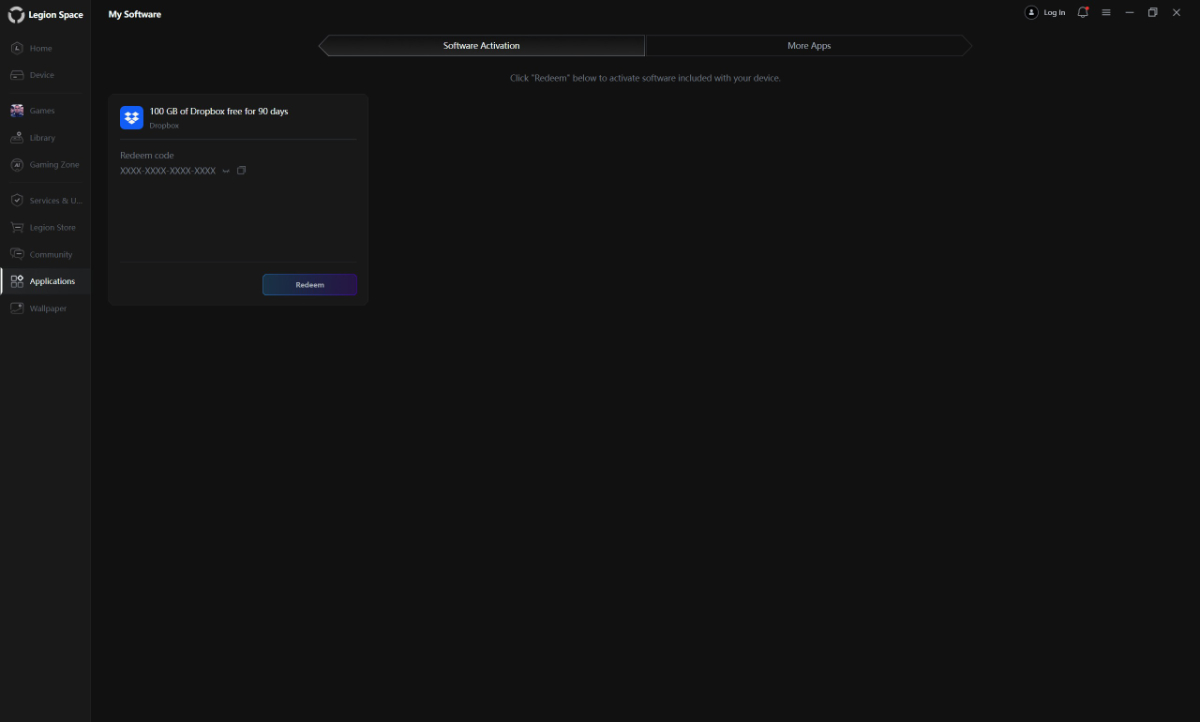Open the Games section
The image size is (1200, 722).
[40, 110]
